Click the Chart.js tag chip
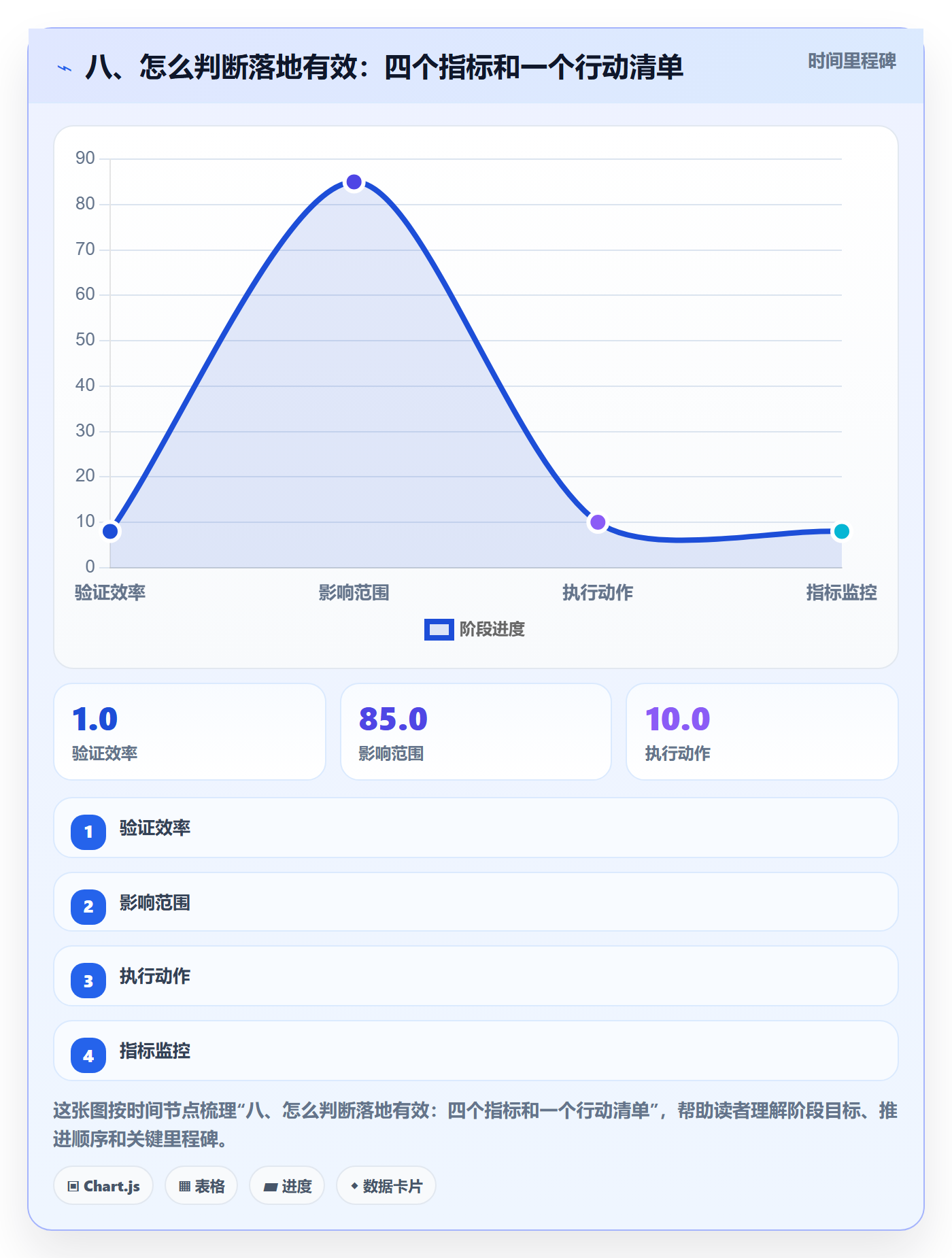 point(103,1186)
